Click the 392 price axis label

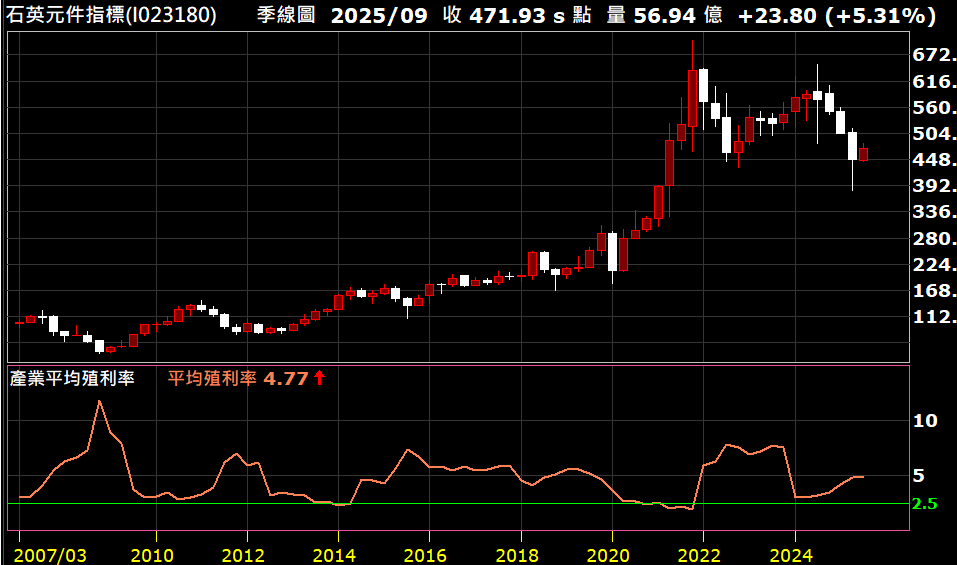click(933, 186)
